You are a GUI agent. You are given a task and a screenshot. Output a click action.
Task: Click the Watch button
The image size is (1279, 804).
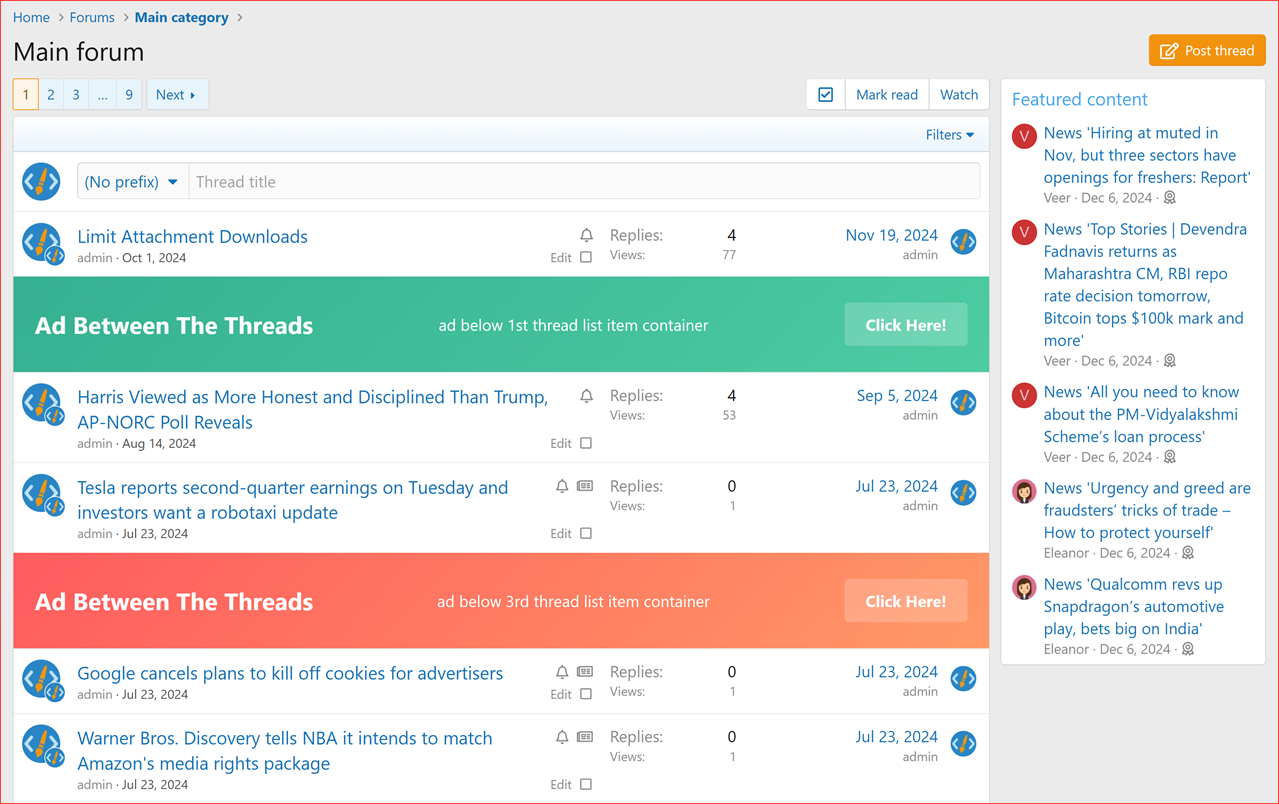(958, 93)
